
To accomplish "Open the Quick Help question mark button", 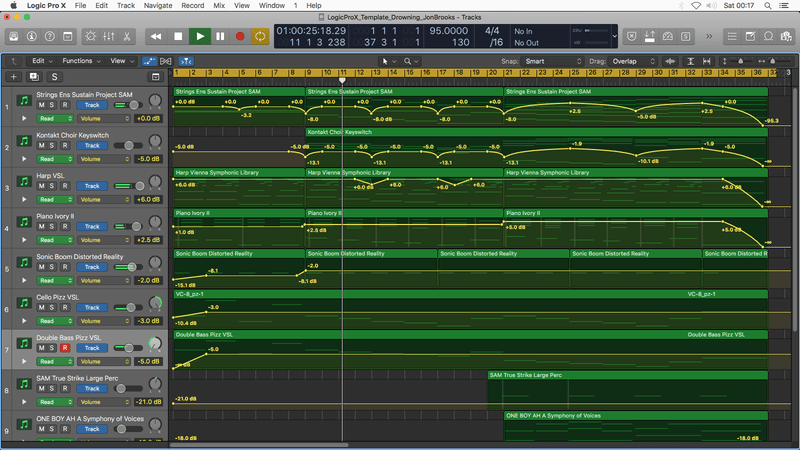I will point(49,36).
